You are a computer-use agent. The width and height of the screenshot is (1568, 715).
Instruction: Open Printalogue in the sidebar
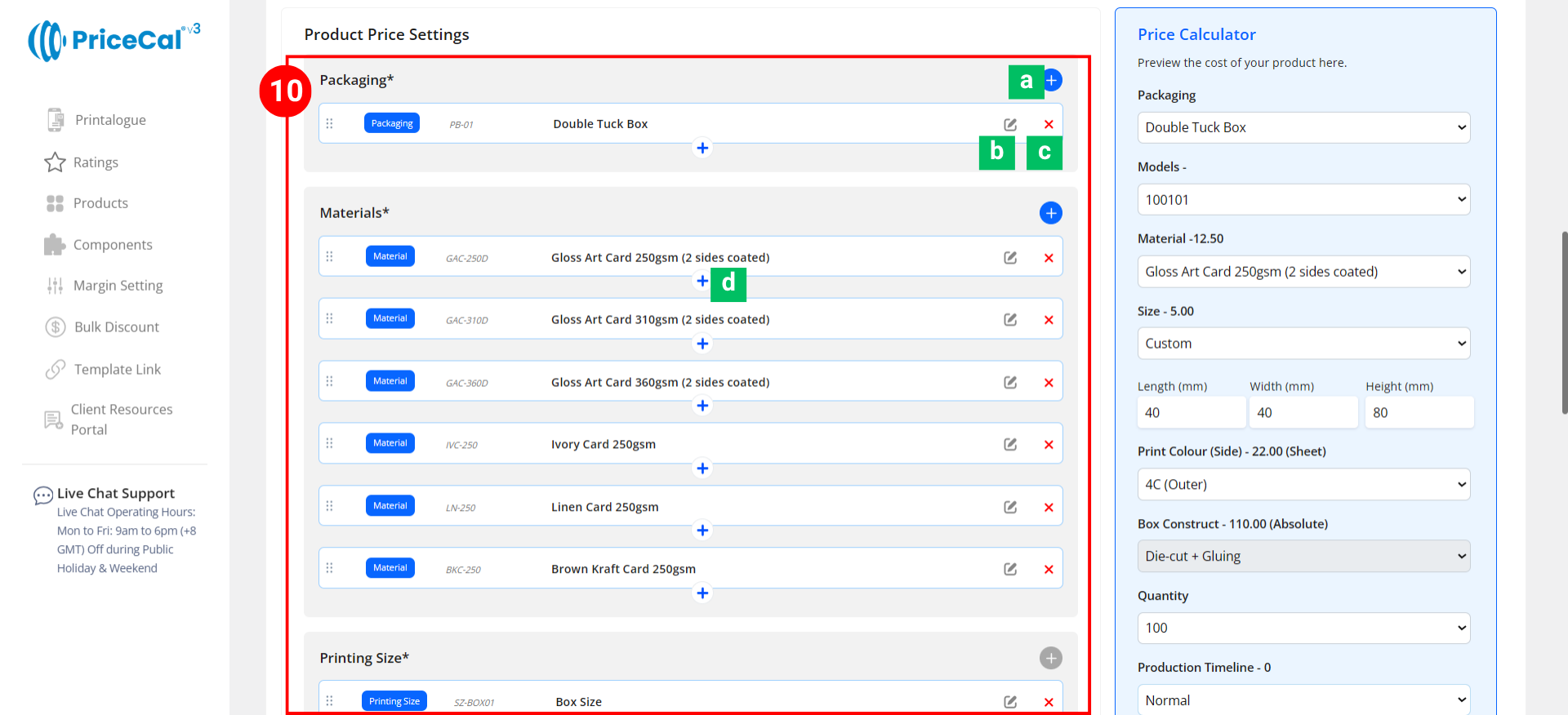pyautogui.click(x=109, y=120)
